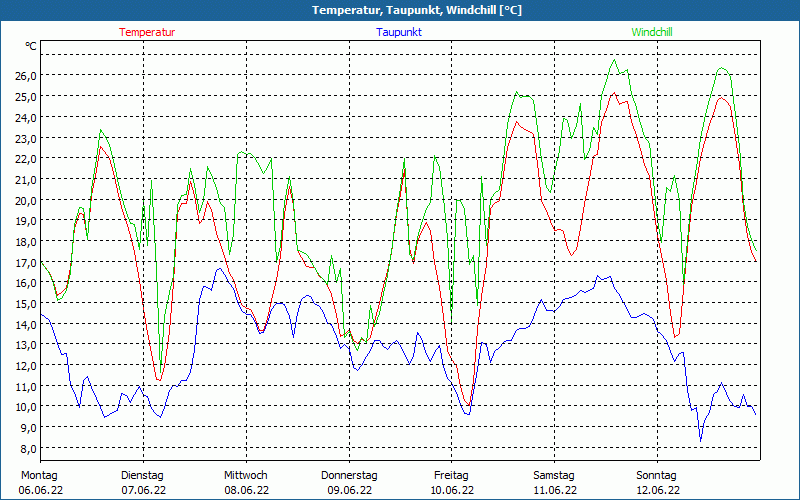Click the 19,0 y-axis value
Viewport: 800px width, 500px height.
pyautogui.click(x=26, y=221)
